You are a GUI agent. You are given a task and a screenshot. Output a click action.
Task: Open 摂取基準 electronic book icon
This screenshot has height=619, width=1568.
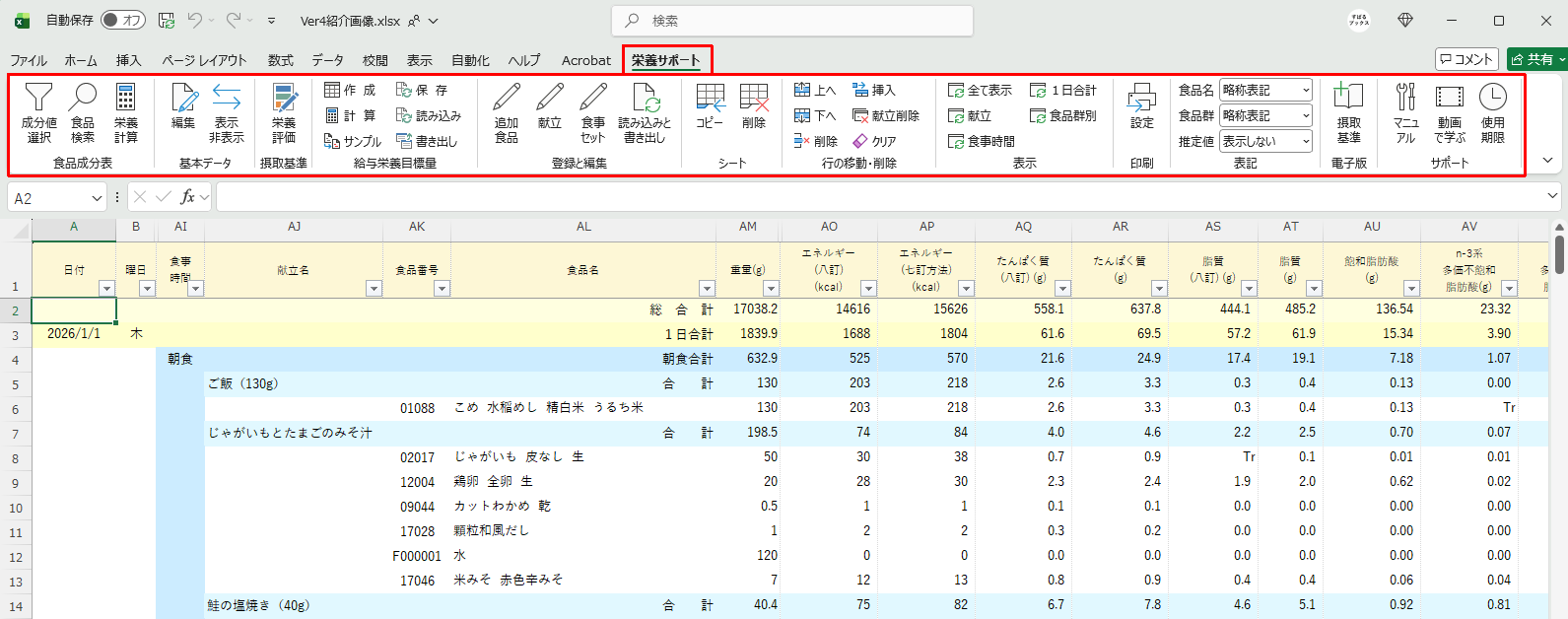1349,112
